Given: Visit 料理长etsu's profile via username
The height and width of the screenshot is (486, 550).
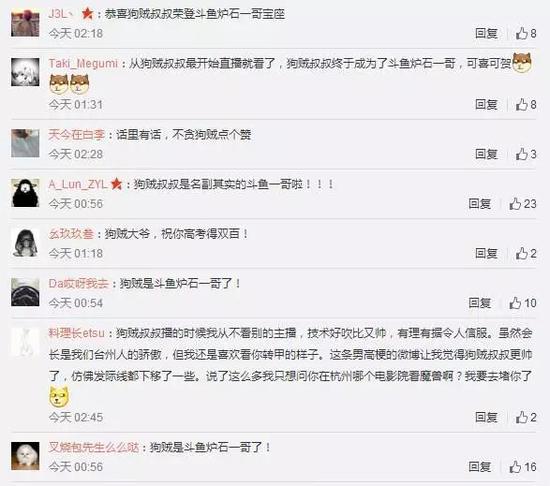Looking at the screenshot, I should point(76,333).
